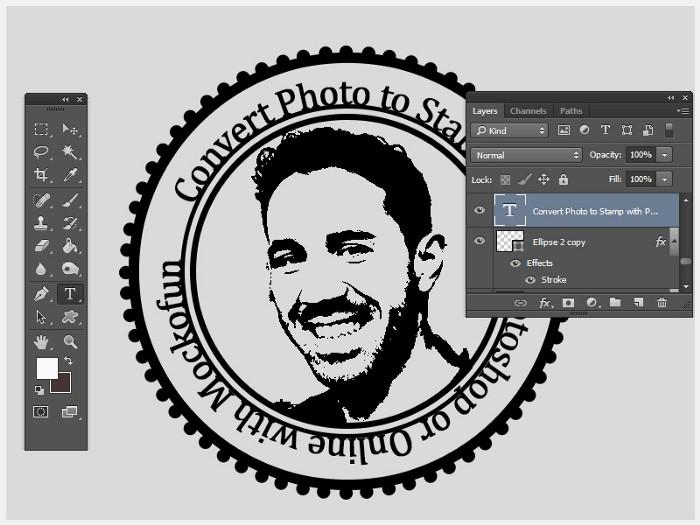This screenshot has height=525, width=700.
Task: Click the Opacity value field
Action: pos(641,155)
